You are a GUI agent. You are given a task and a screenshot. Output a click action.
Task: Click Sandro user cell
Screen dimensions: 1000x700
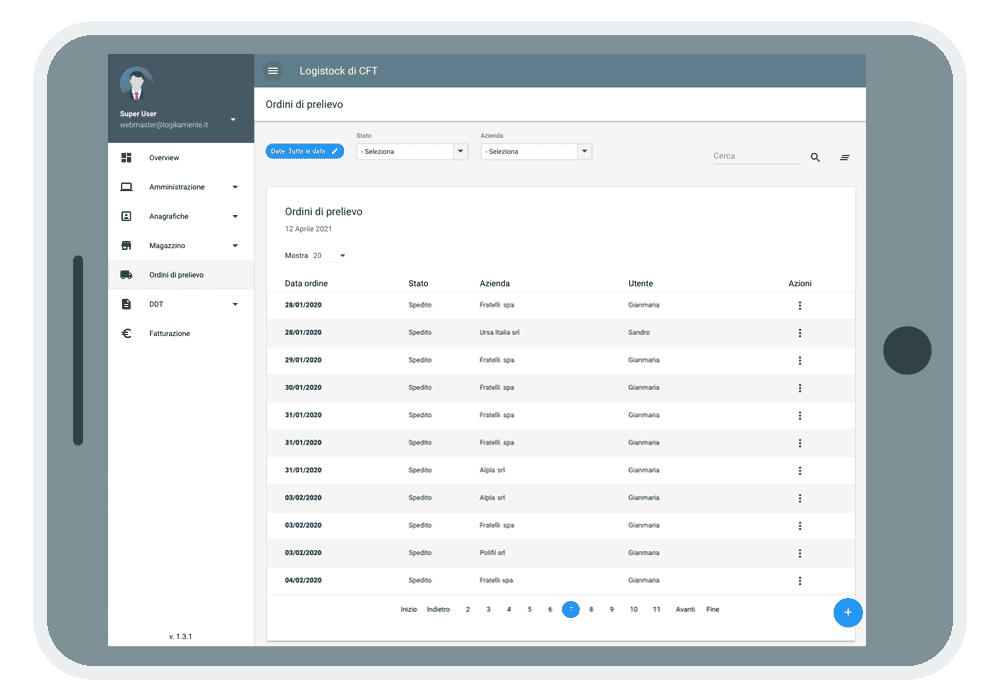click(x=639, y=332)
